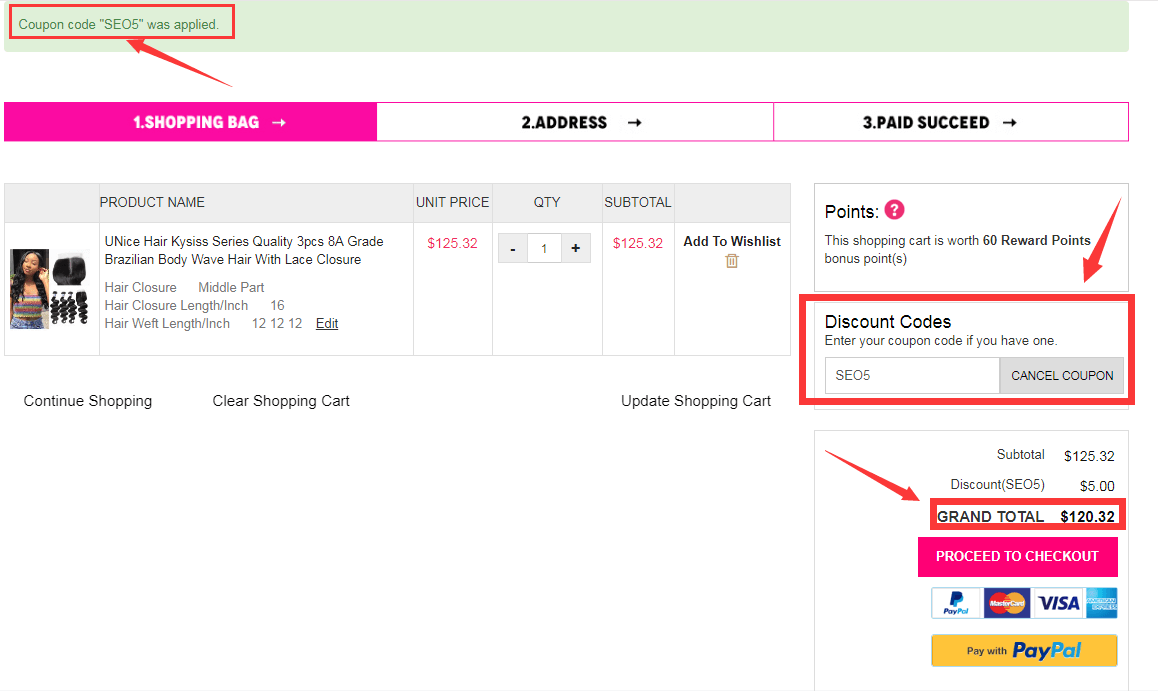Click the Discount(SEO5) $5.00 amount
The height and width of the screenshot is (691, 1158).
pos(1097,486)
